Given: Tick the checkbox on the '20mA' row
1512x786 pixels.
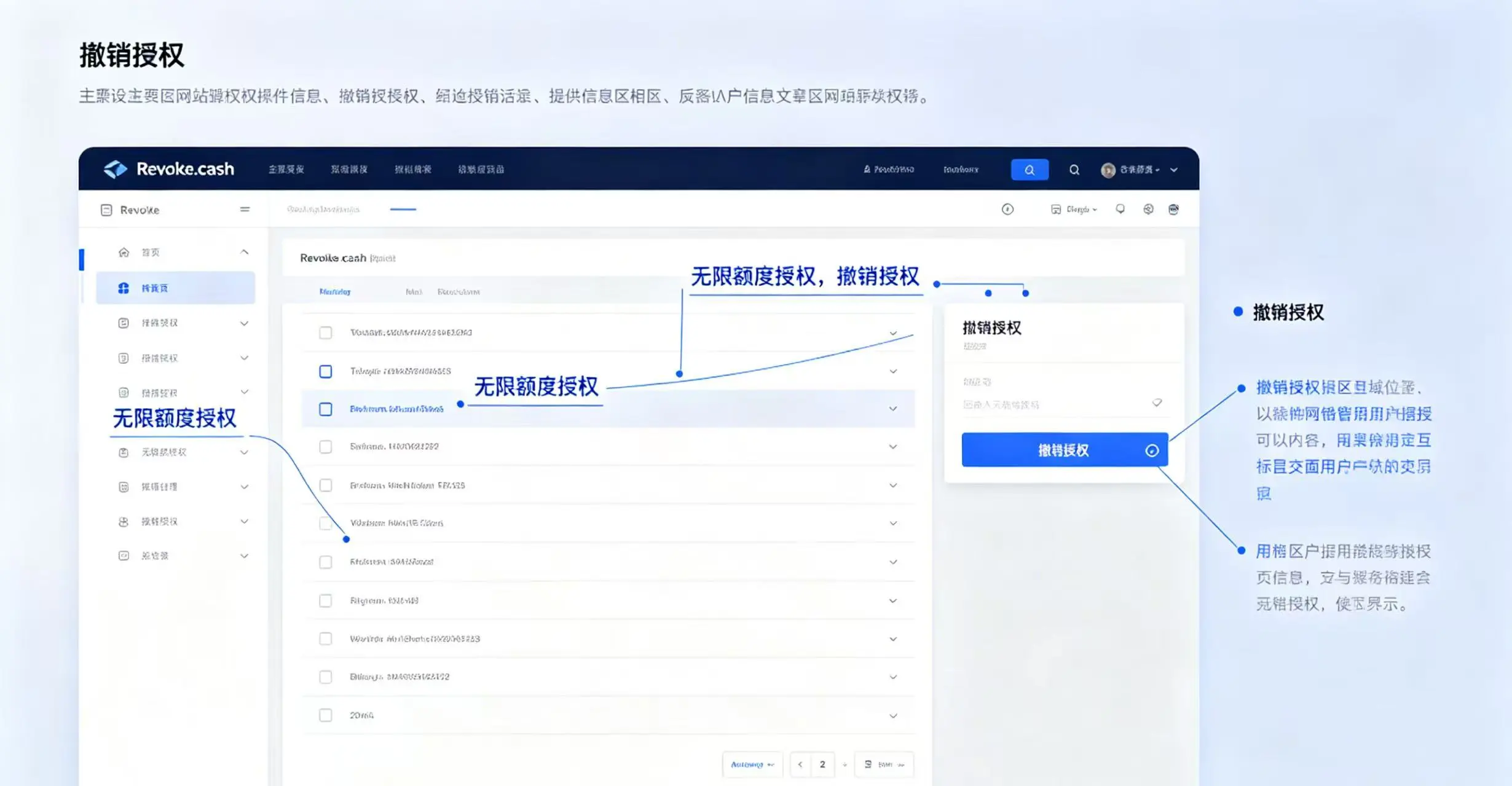Looking at the screenshot, I should [x=326, y=715].
